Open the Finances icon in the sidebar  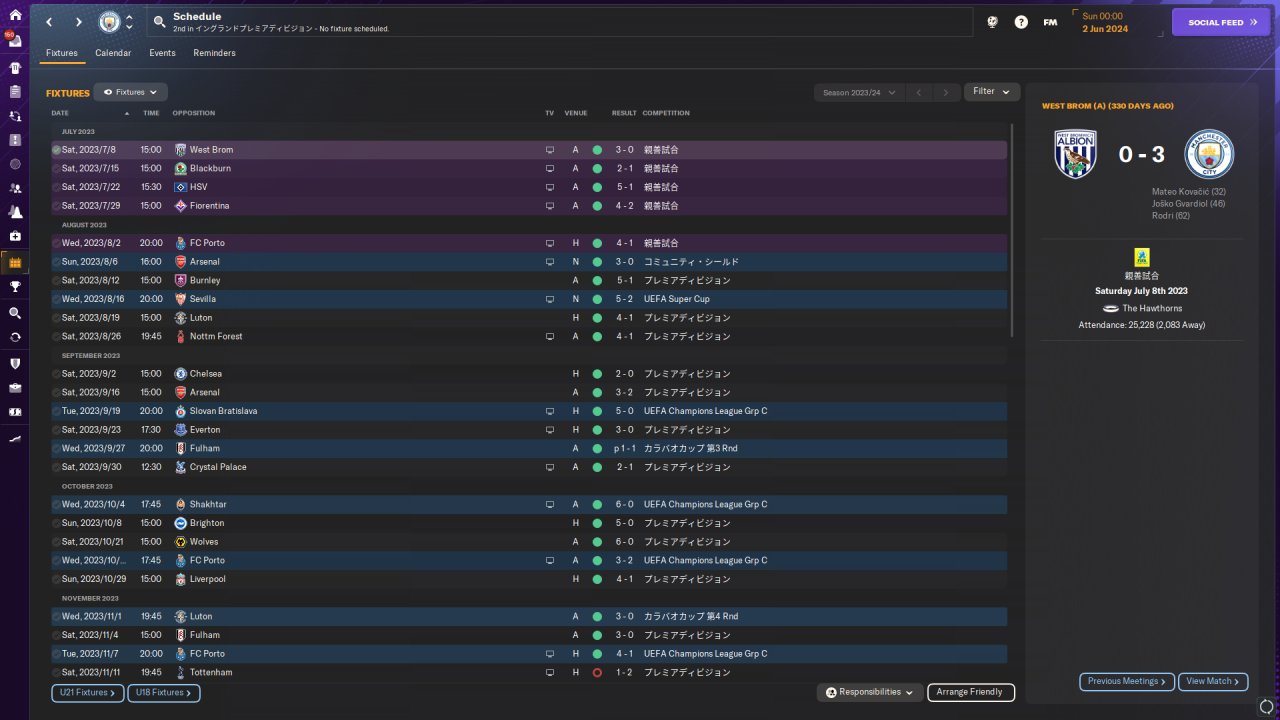14,411
